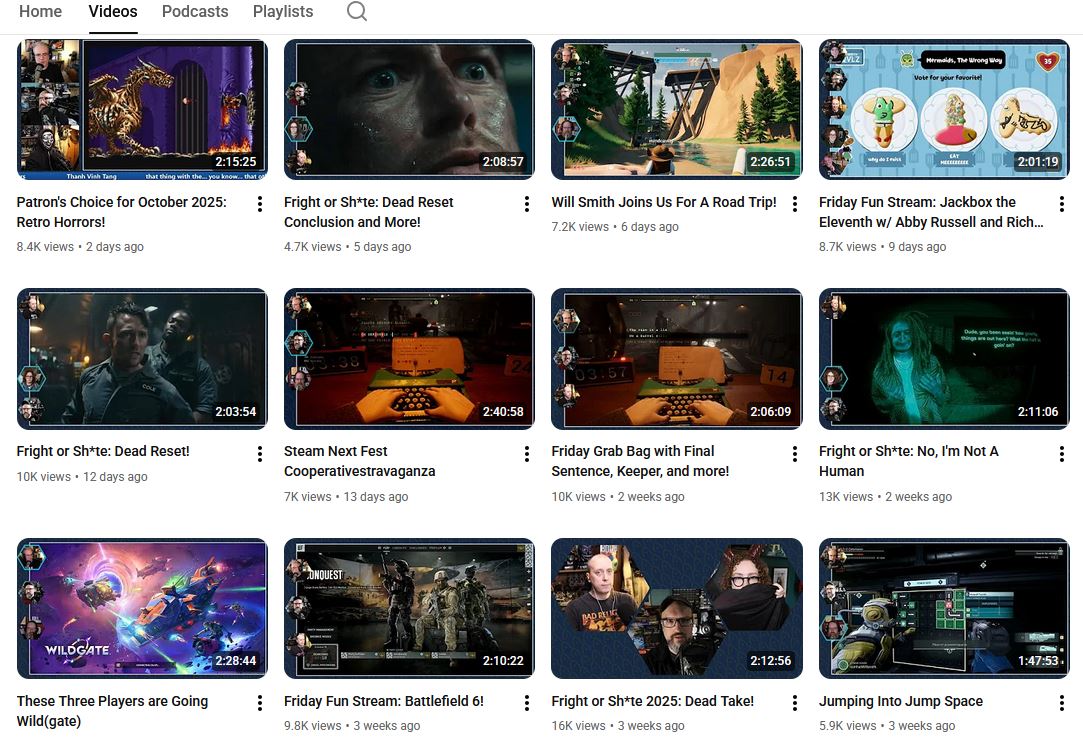1083x739 pixels.
Task: Switch to the Home tab
Action: point(40,12)
